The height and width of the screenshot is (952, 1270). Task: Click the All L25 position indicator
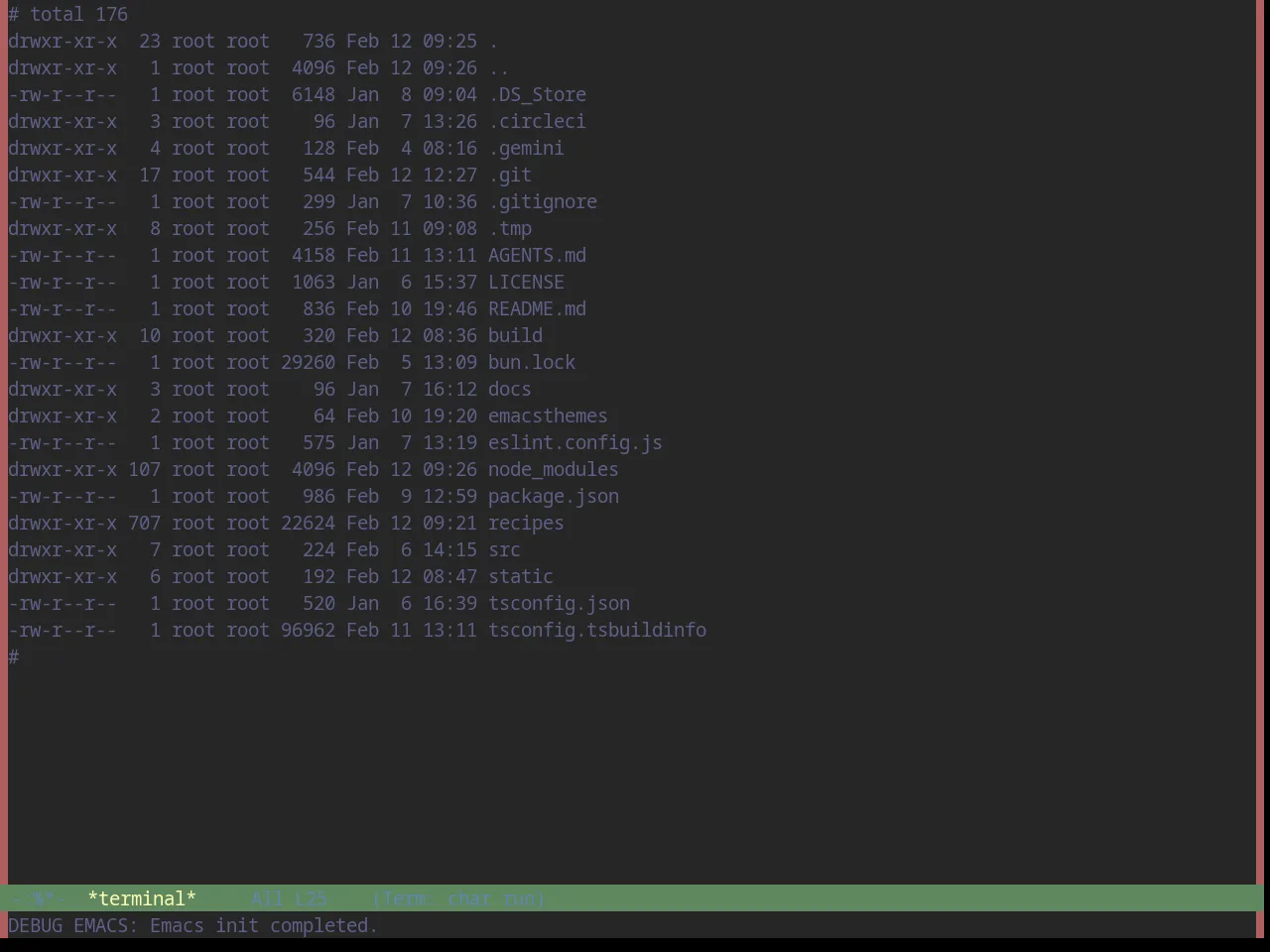(289, 898)
